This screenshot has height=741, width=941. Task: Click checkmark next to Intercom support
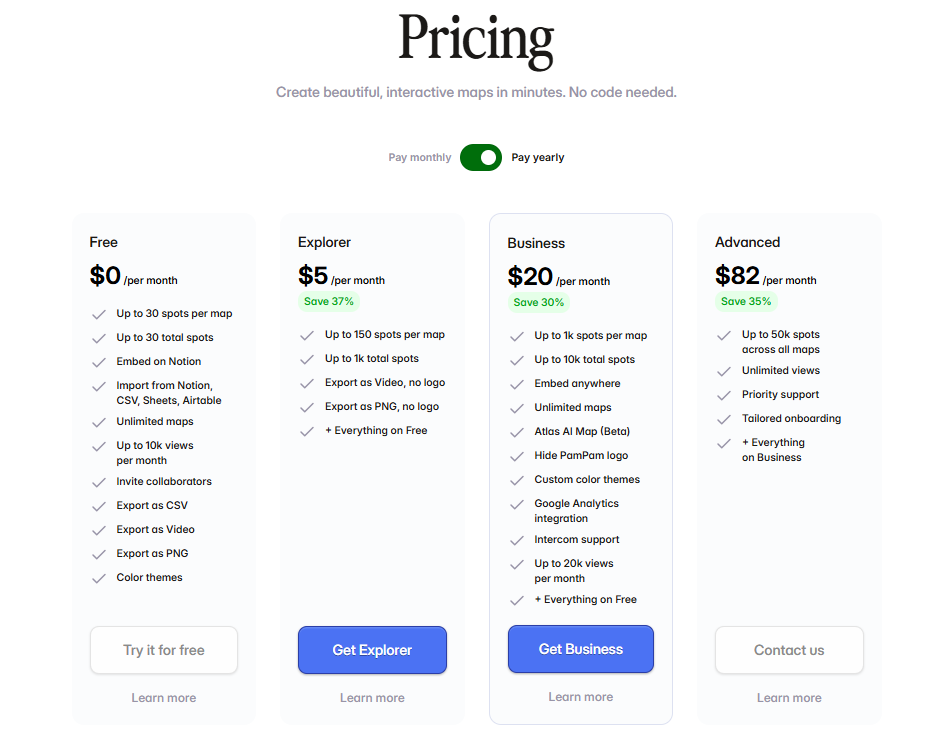517,540
